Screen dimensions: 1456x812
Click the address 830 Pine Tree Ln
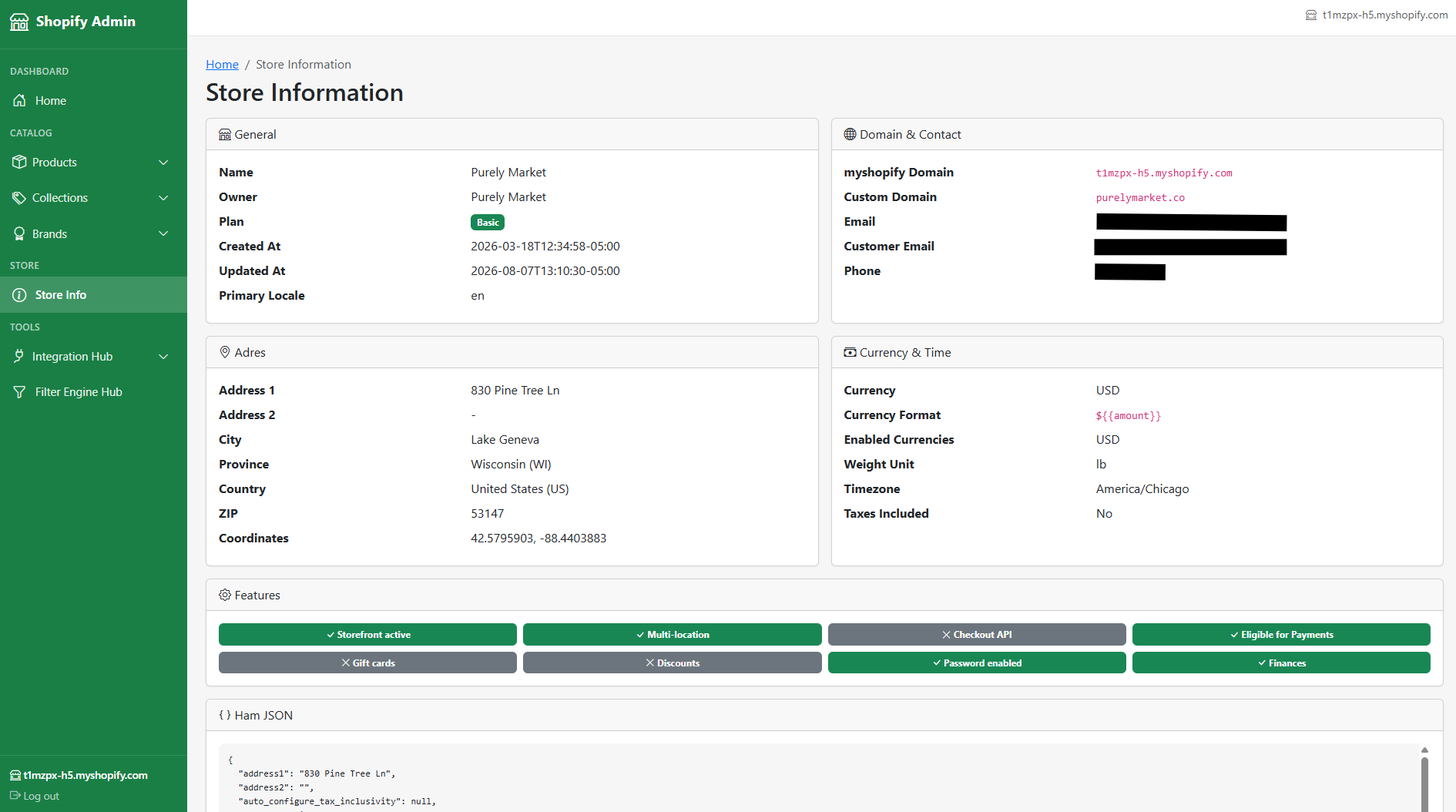click(515, 391)
